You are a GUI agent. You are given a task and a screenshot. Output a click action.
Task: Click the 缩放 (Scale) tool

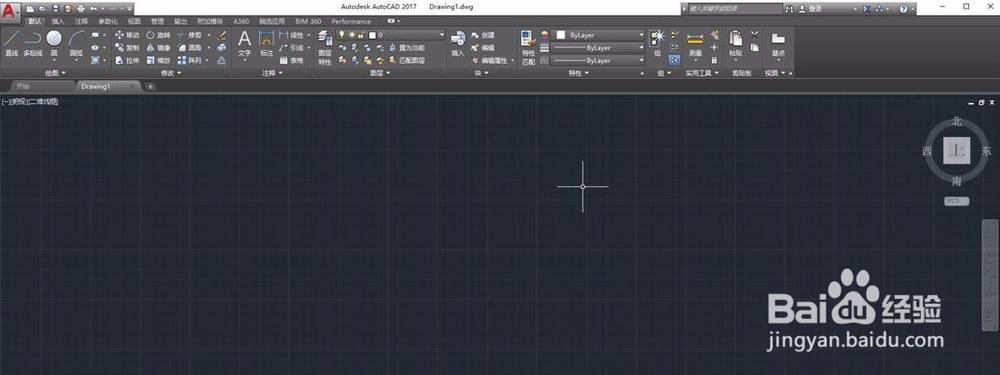(158, 61)
